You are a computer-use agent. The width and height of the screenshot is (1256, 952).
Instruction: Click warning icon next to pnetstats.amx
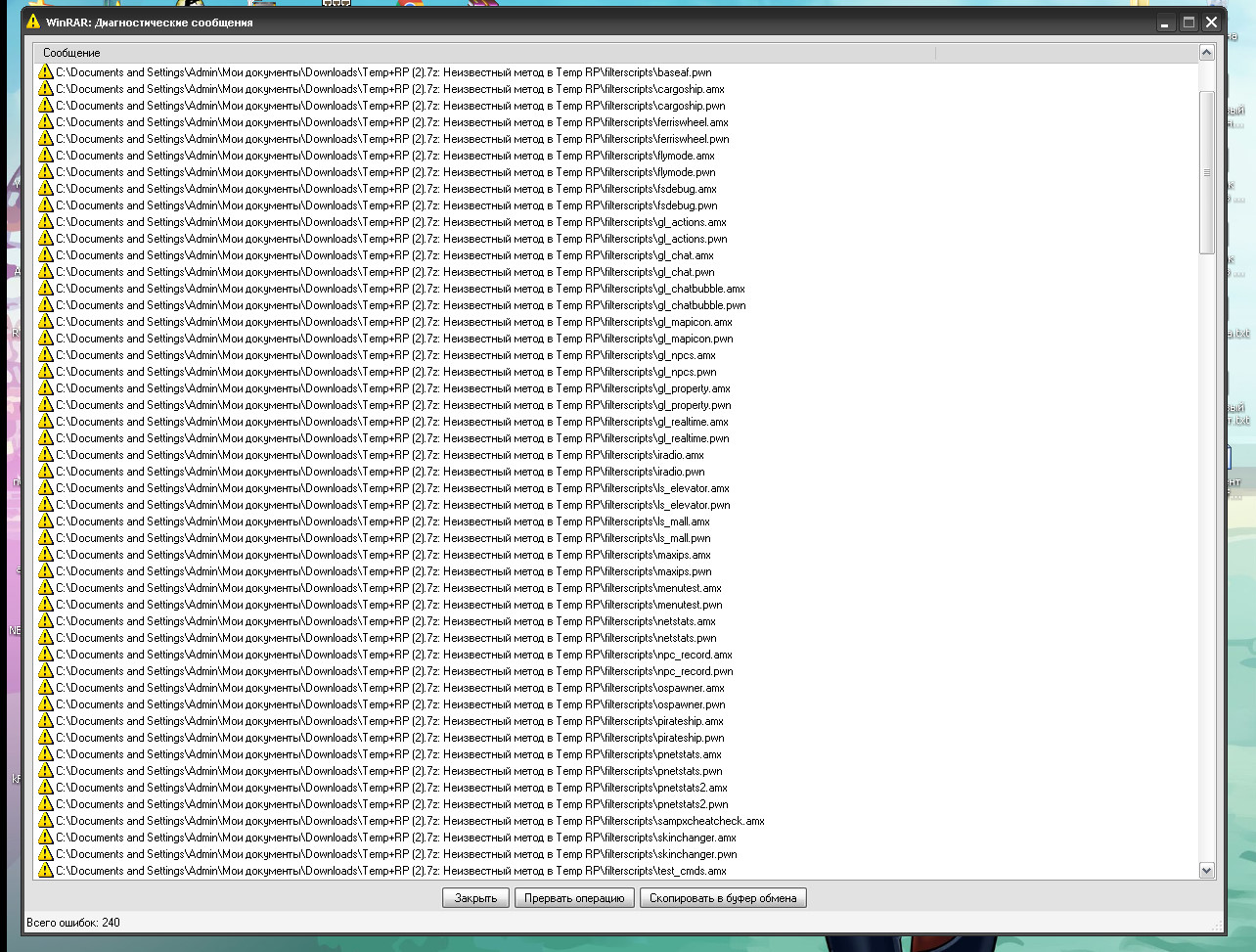(x=46, y=754)
